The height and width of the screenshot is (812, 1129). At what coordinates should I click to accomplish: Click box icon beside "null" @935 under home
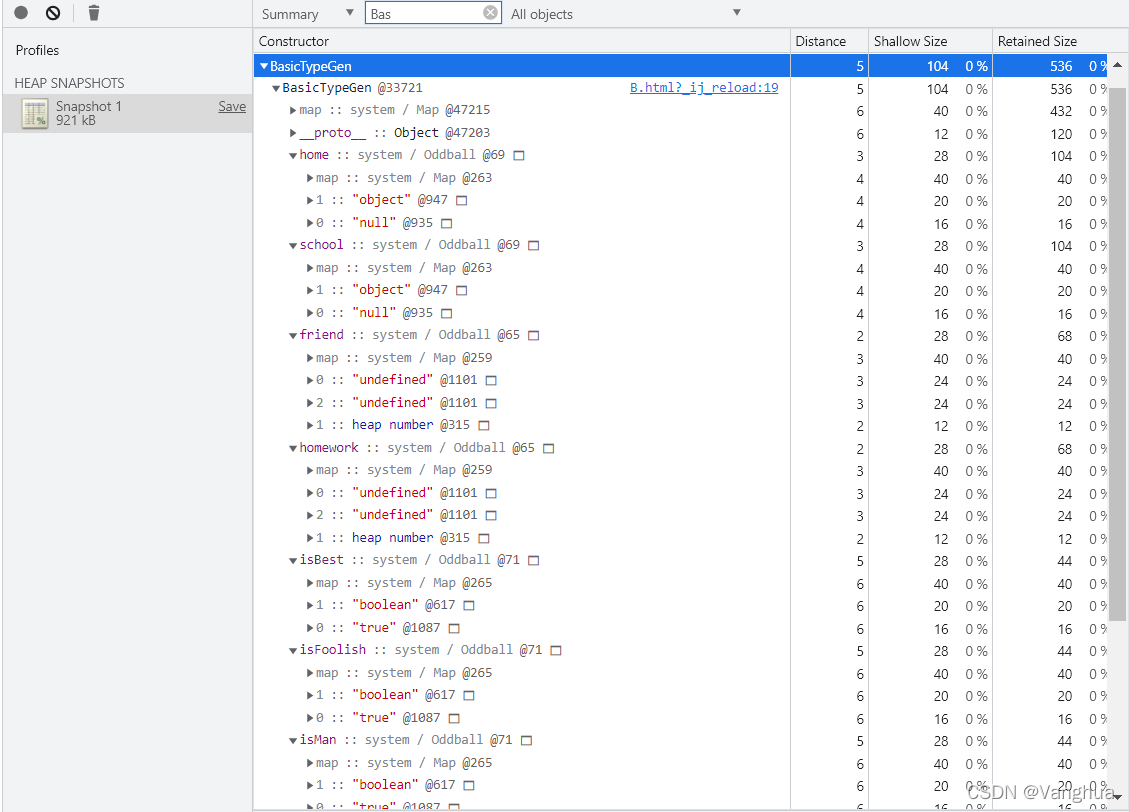446,224
